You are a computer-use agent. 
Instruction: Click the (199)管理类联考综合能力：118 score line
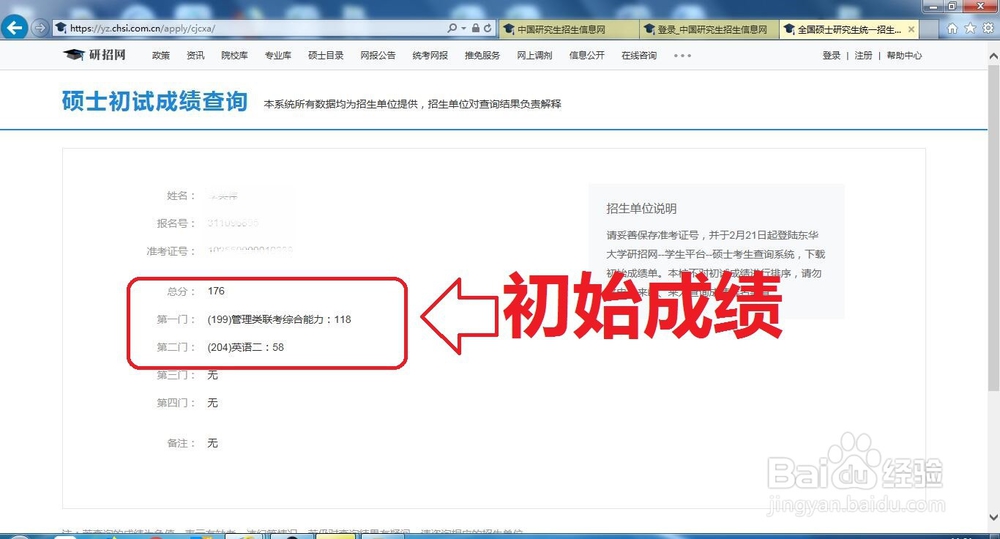point(279,319)
